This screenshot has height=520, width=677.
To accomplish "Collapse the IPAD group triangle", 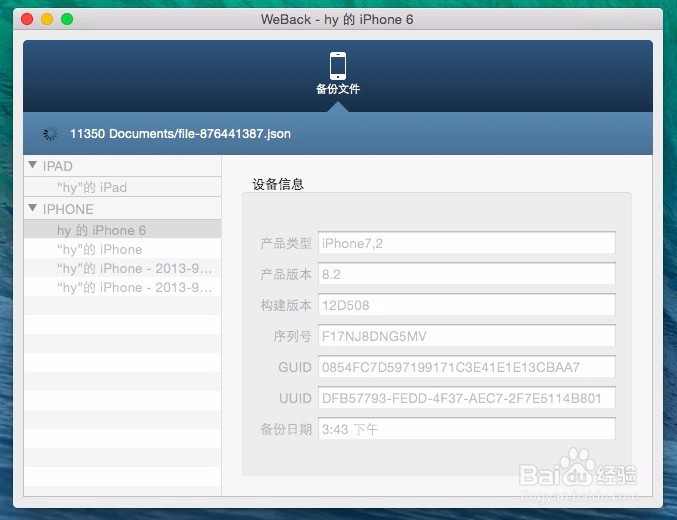I will pos(32,165).
